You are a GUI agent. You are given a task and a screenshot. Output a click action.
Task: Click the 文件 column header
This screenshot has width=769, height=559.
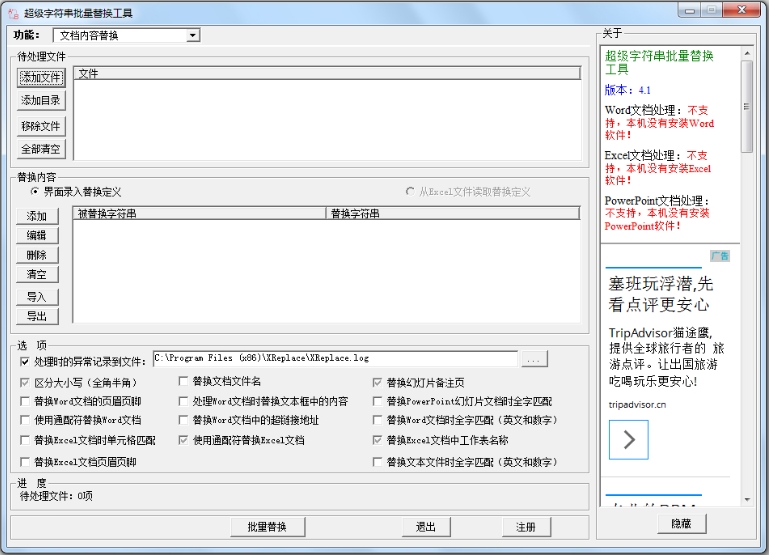point(327,74)
